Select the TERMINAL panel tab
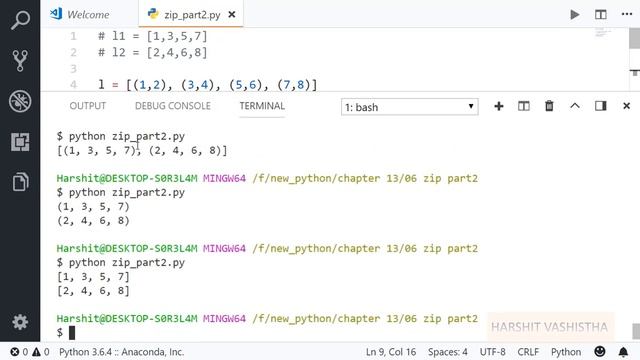The height and width of the screenshot is (360, 640). tap(262, 106)
